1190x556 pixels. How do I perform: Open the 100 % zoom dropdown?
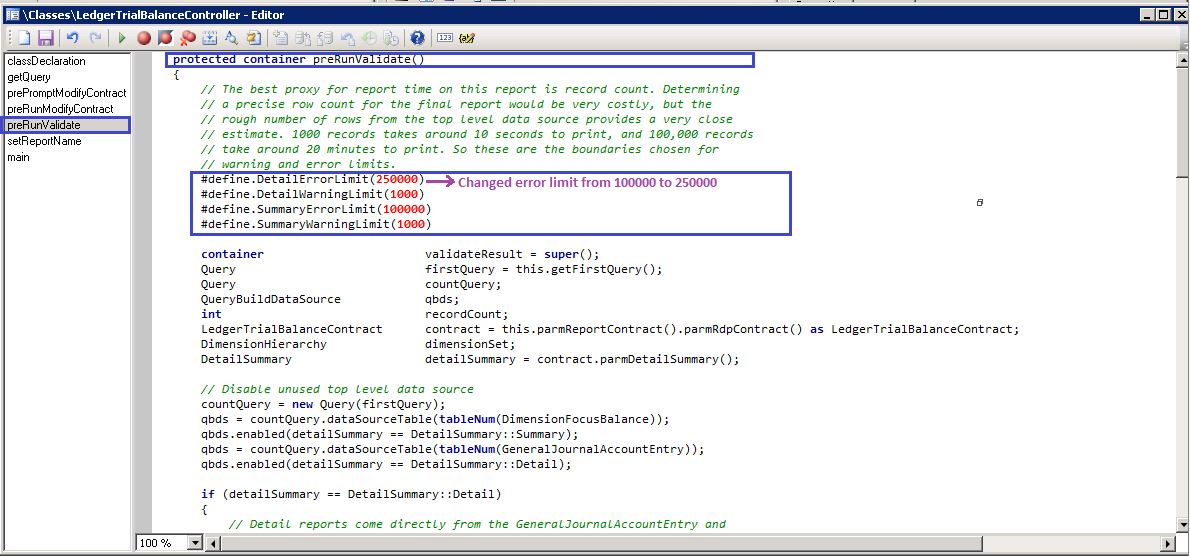click(195, 543)
